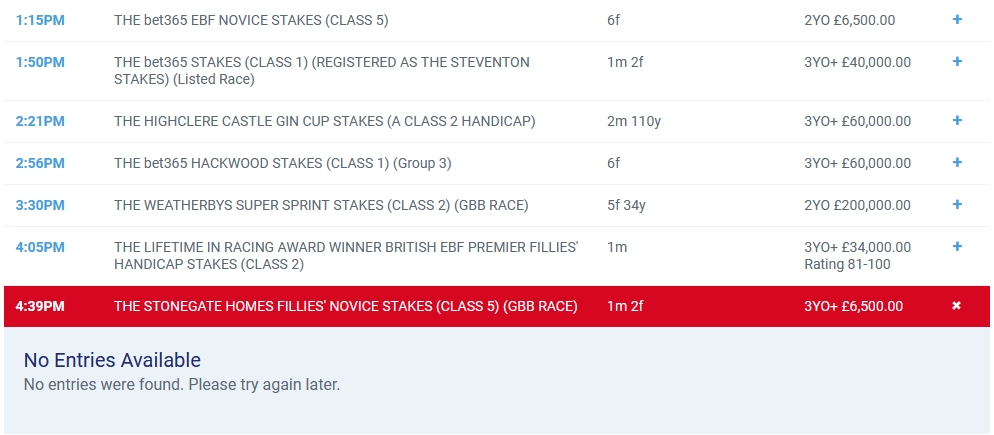Select the 1:15PM race time
Image resolution: width=994 pixels, height=435 pixels.
point(40,20)
